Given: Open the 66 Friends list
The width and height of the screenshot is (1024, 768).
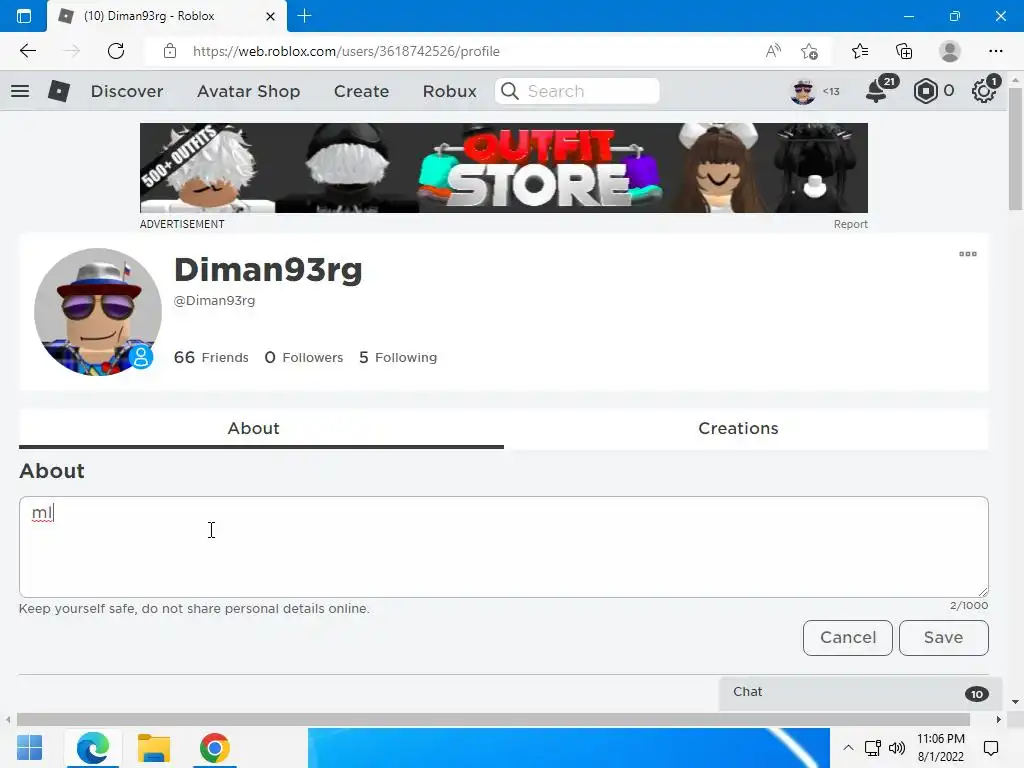Looking at the screenshot, I should [x=211, y=357].
